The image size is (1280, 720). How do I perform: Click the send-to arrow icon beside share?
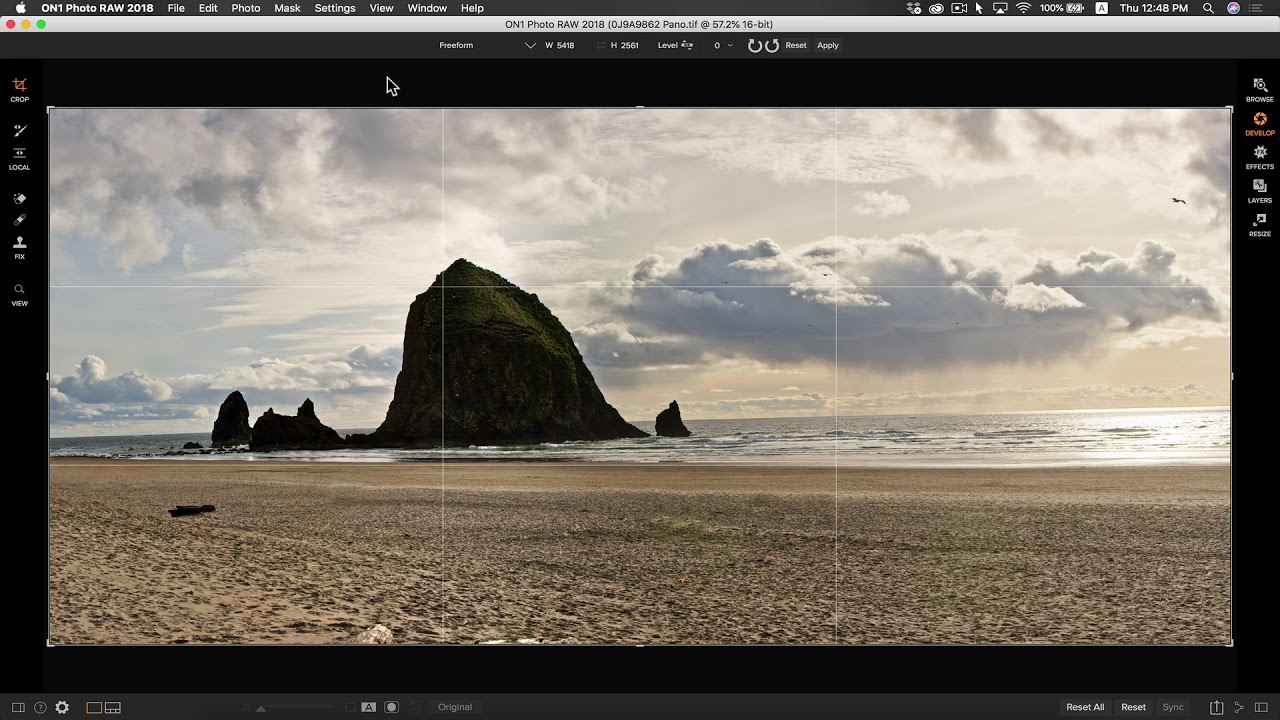1238,707
